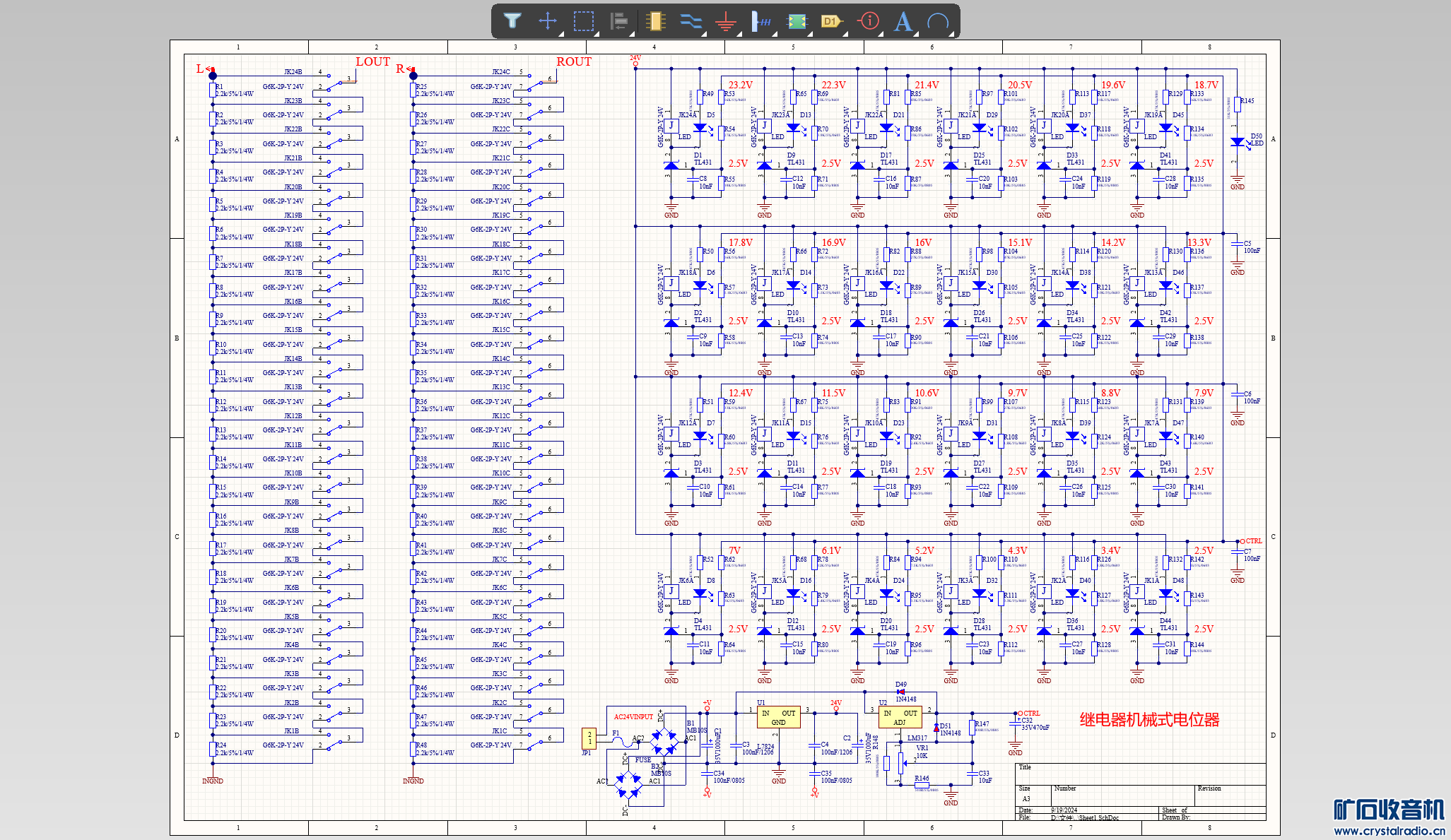This screenshot has width=1451, height=840.
Task: Select the 16.9V voltage label
Action: click(833, 242)
